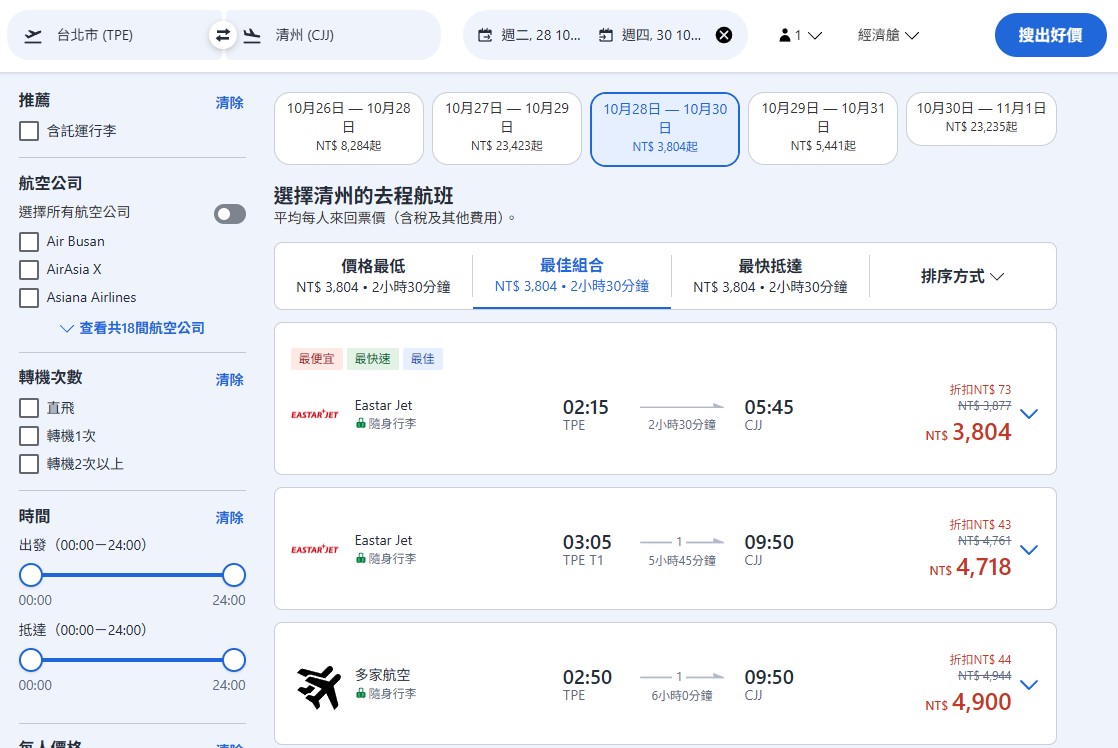Click the multi-airline airplane icon on the third flight
The height and width of the screenshot is (748, 1118).
point(317,686)
